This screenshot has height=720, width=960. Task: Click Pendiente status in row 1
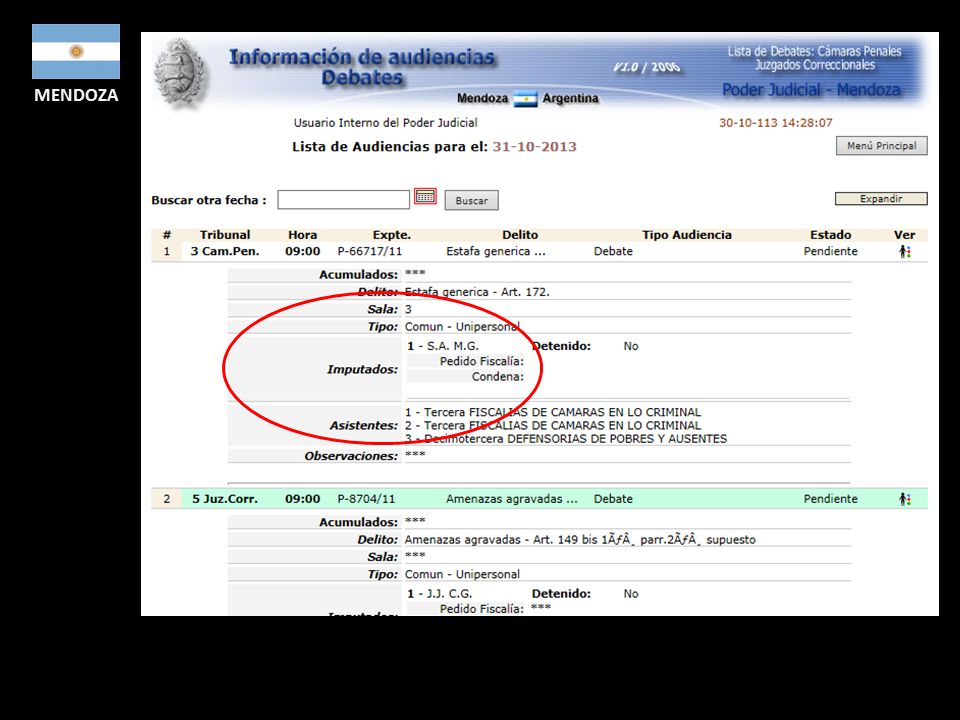pyautogui.click(x=831, y=252)
